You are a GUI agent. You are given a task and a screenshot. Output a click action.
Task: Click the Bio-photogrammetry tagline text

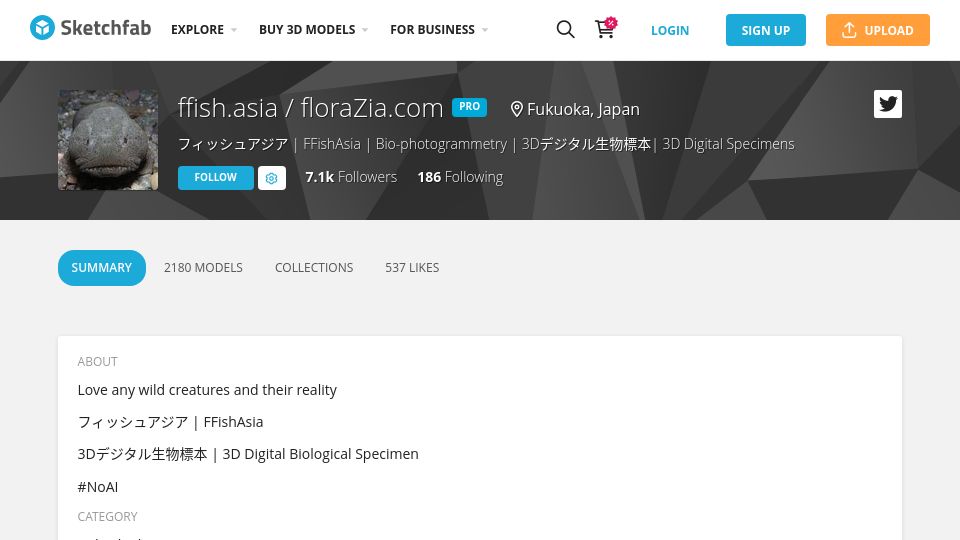pos(441,144)
